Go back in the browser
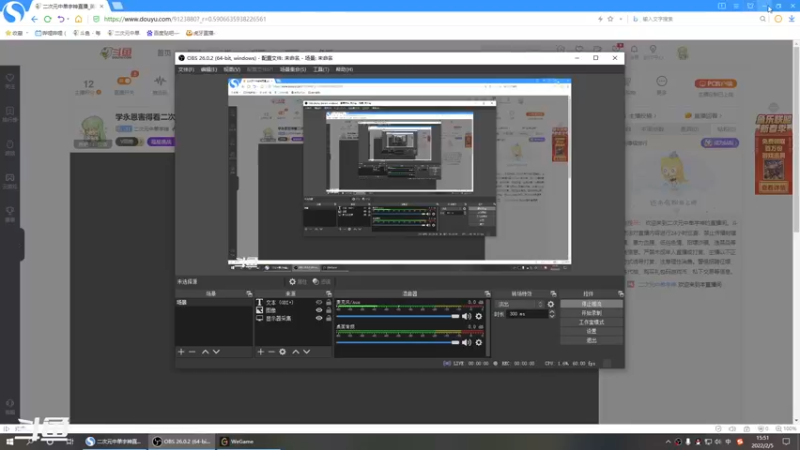Screen dimensions: 800x450 pyautogui.click(x=34, y=19)
